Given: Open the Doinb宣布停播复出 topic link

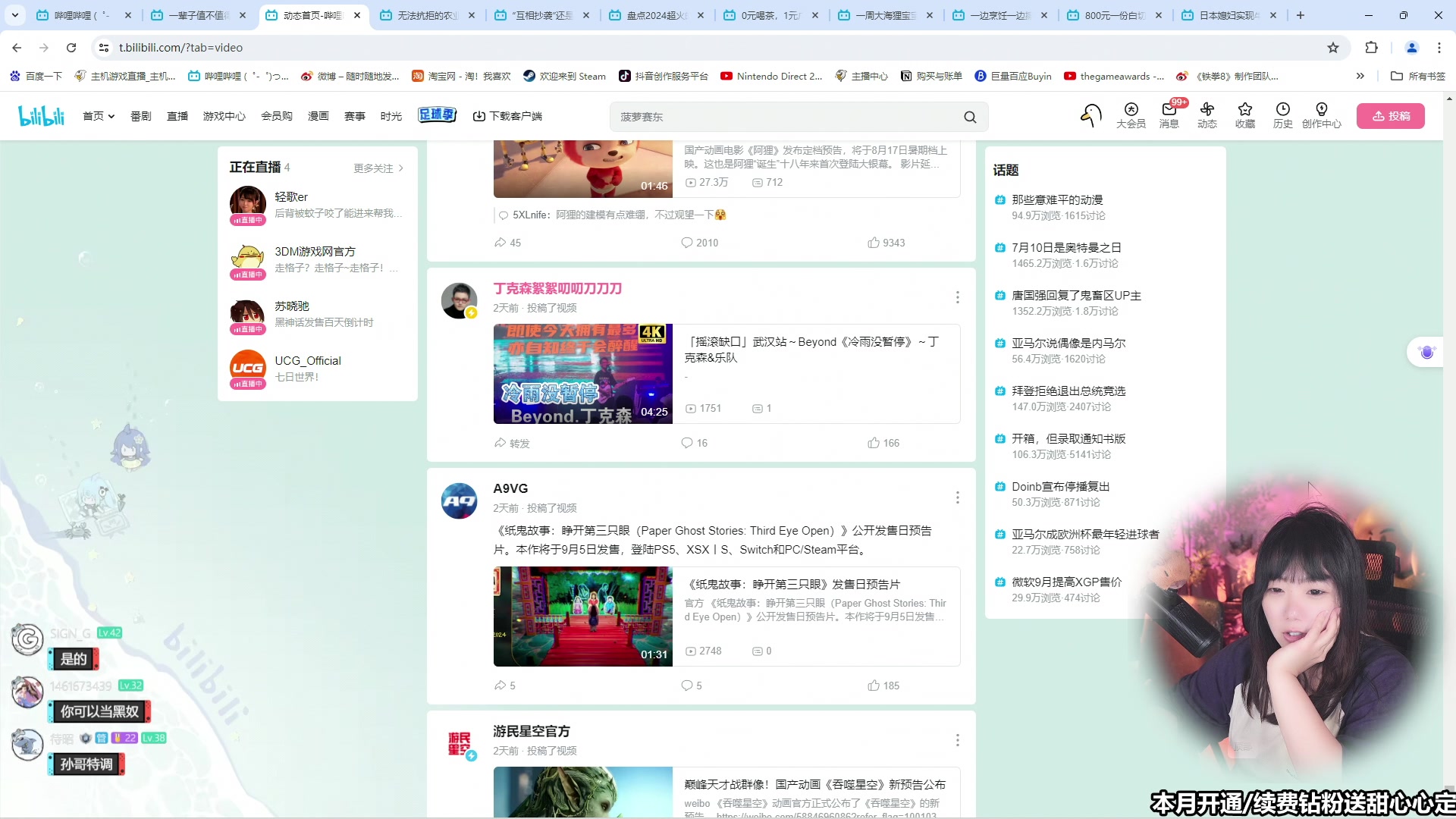Looking at the screenshot, I should click(1061, 486).
